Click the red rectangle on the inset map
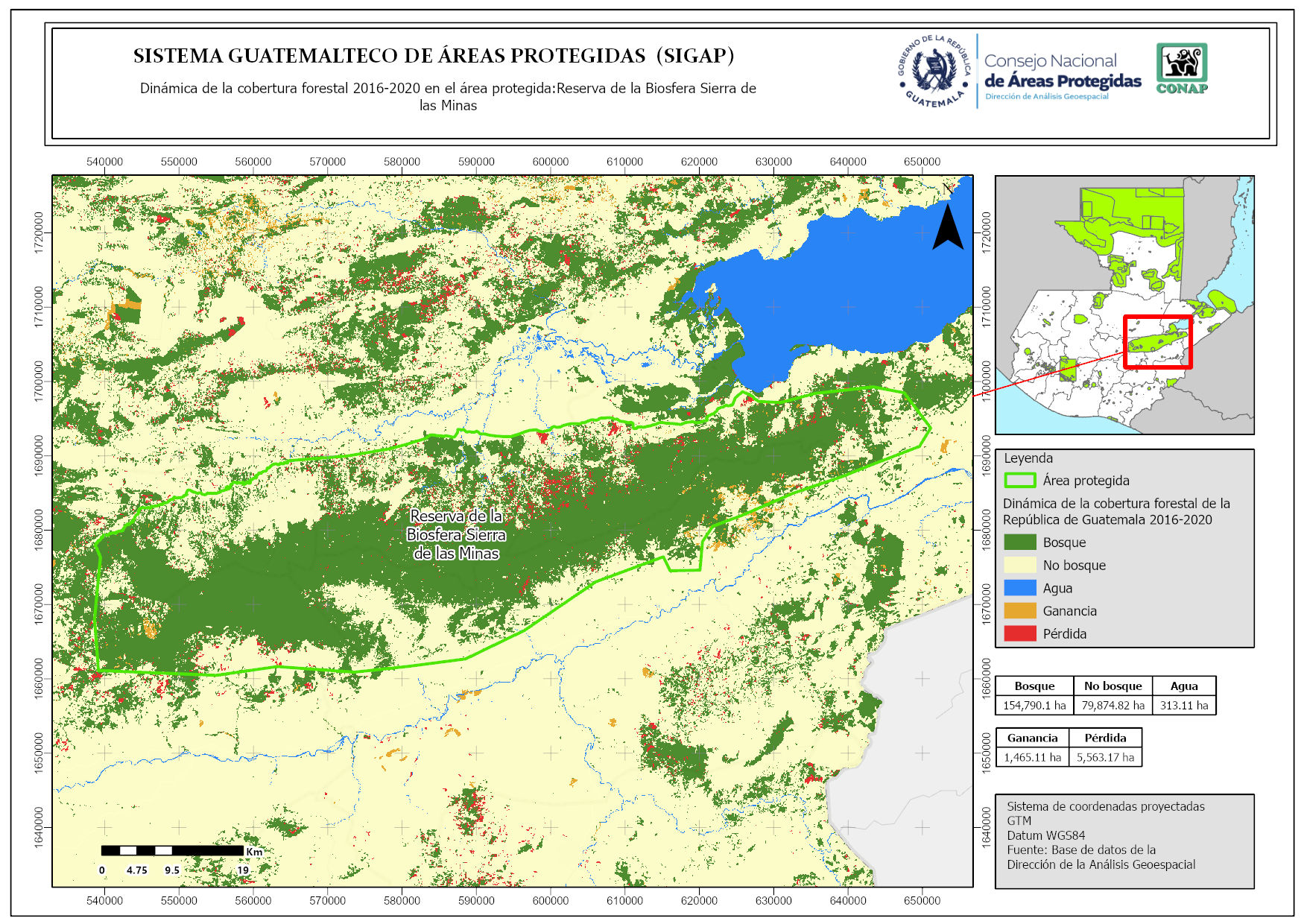Screen dimensions: 1307x924 tap(1157, 341)
